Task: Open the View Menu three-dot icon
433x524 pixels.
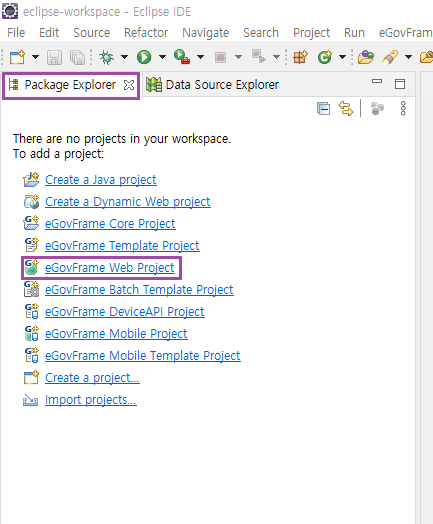Action: (403, 109)
